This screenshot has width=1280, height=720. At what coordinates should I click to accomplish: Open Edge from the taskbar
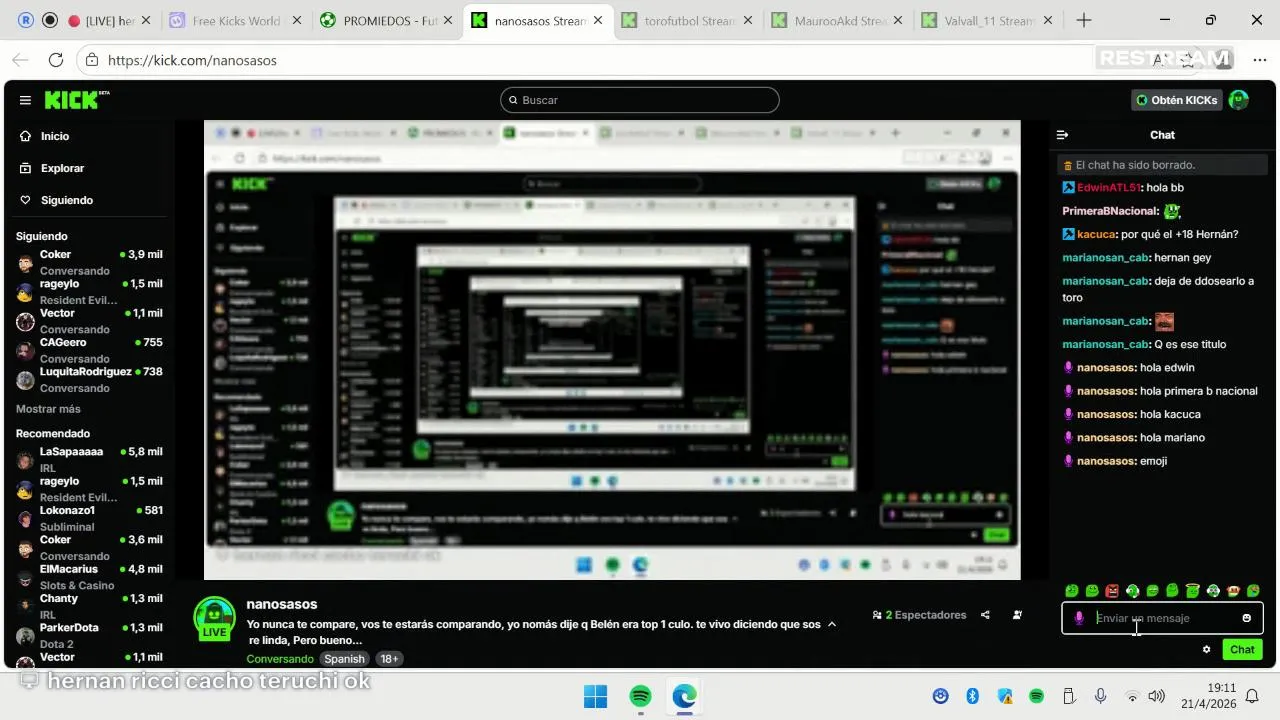pyautogui.click(x=685, y=696)
